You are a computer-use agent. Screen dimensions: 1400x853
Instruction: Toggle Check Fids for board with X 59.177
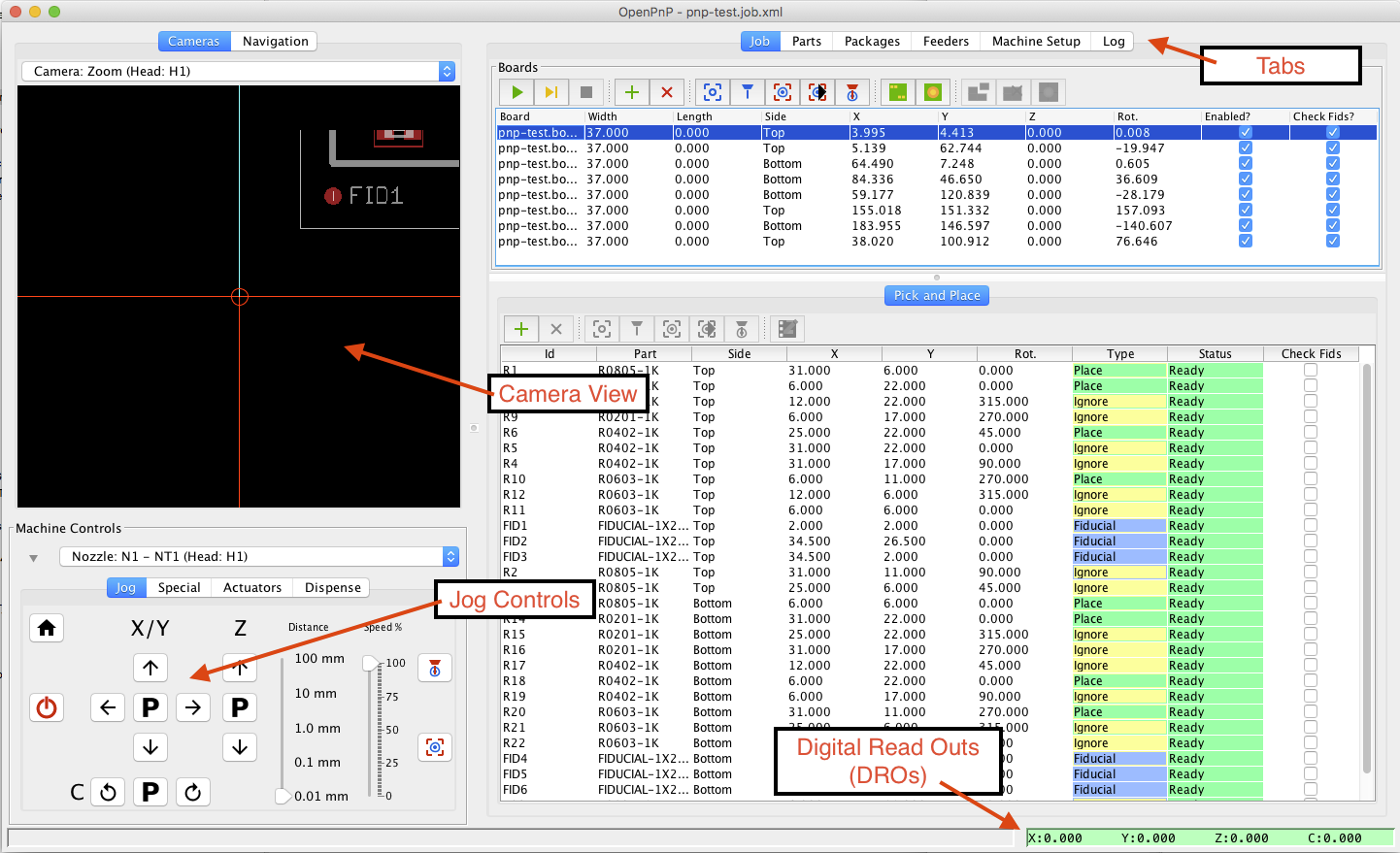tap(1333, 195)
